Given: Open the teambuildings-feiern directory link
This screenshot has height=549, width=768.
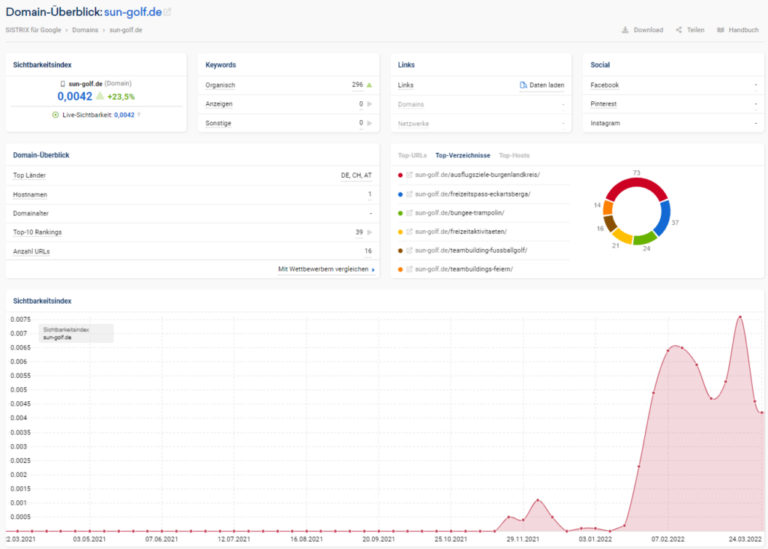Looking at the screenshot, I should pyautogui.click(x=464, y=269).
